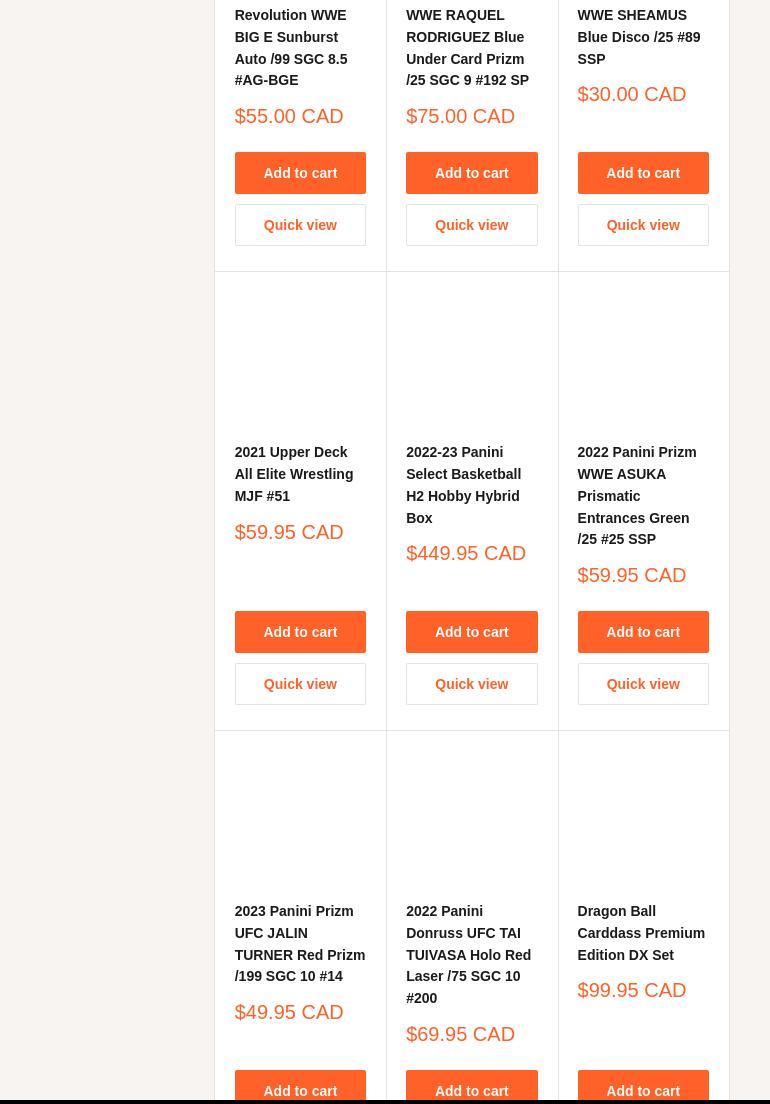Add BIG E Sunburst Auto card to cart
Image resolution: width=770 pixels, height=1104 pixels.
click(x=300, y=173)
